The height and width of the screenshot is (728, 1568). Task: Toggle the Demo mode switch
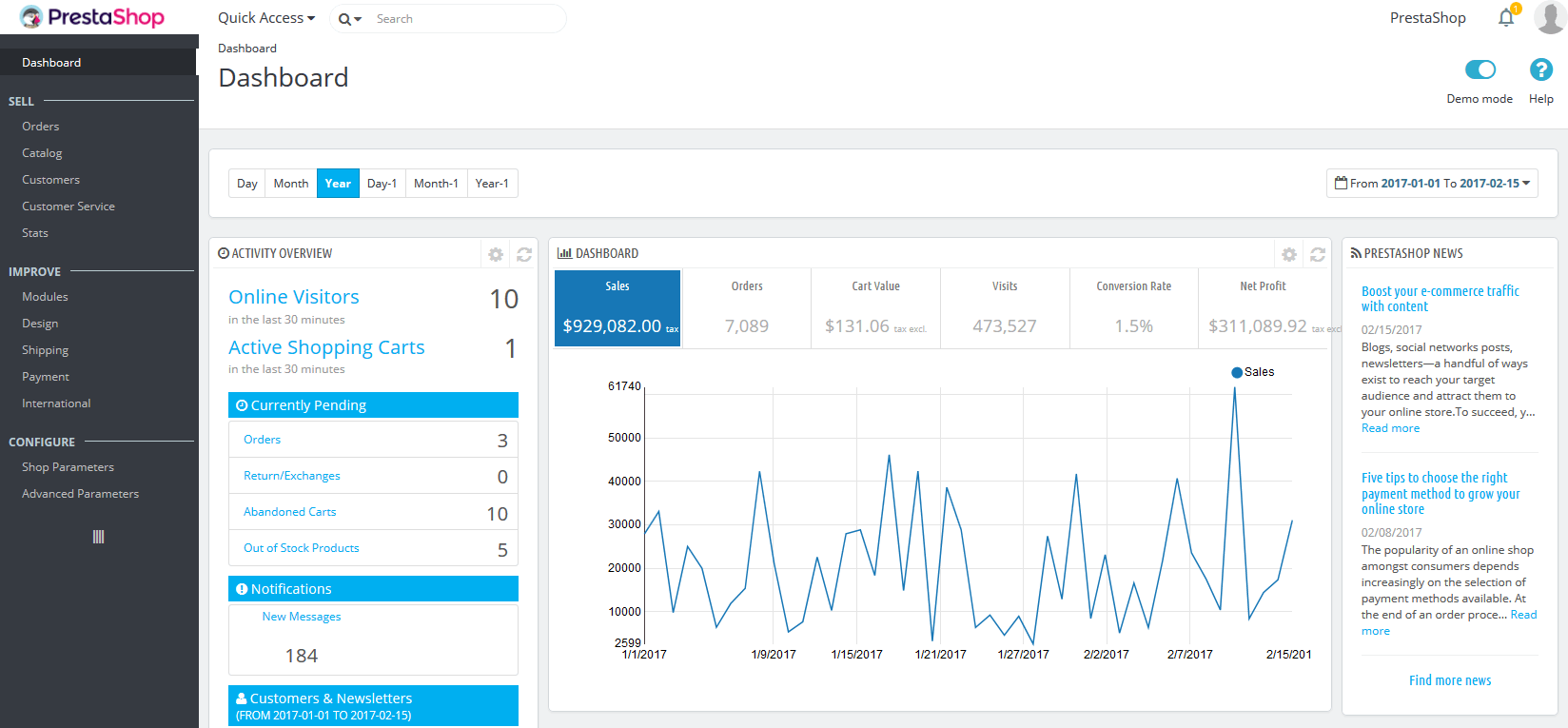pyautogui.click(x=1480, y=69)
